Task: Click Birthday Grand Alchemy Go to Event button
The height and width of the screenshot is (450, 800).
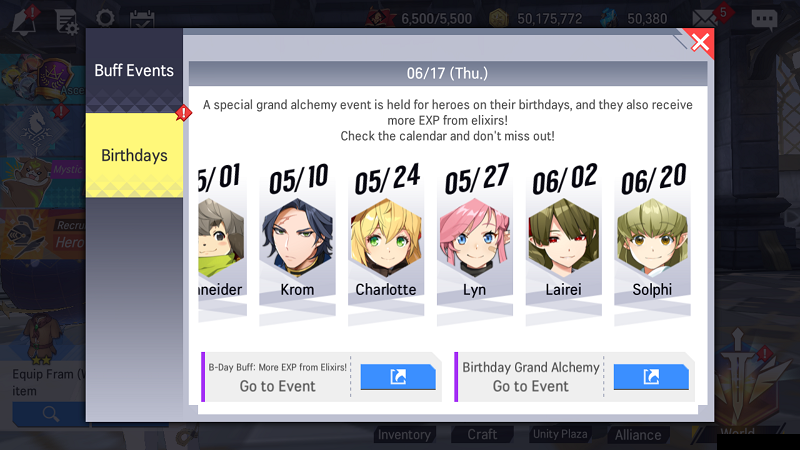Action: 651,377
